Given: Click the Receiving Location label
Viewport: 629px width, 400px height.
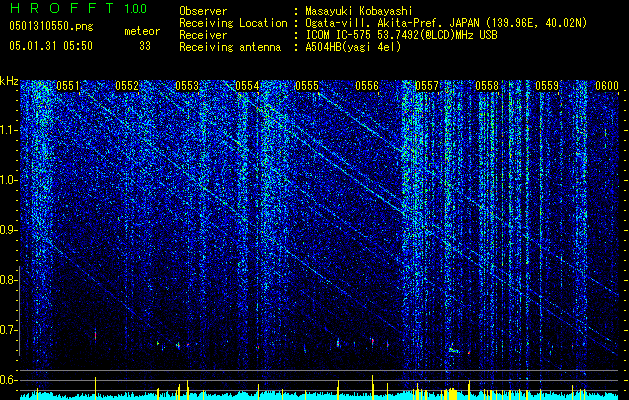Looking at the screenshot, I should pyautogui.click(x=233, y=23).
